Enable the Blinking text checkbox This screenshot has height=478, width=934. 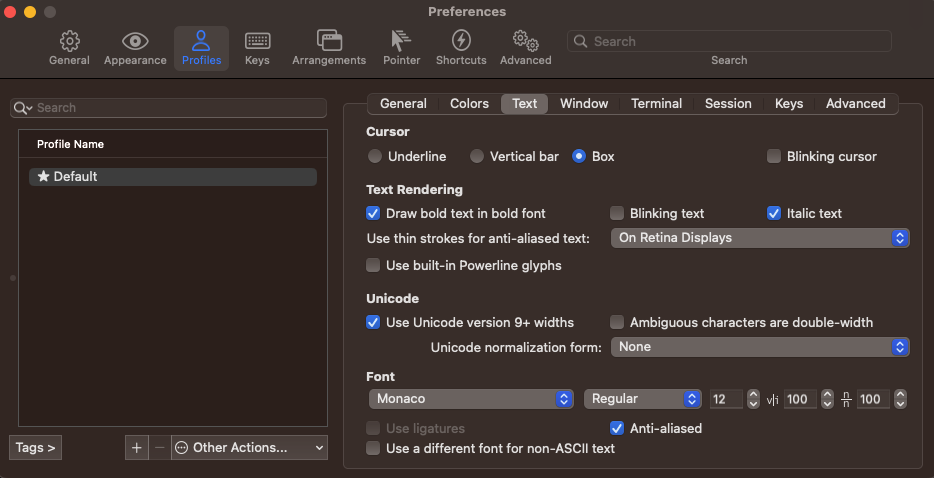click(617, 213)
